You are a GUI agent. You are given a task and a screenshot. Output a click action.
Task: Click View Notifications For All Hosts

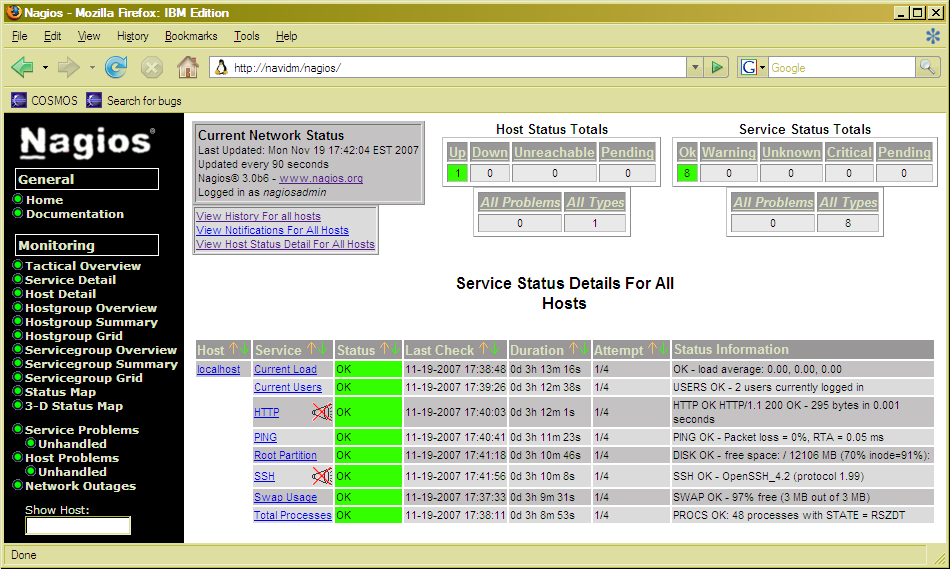point(272,230)
